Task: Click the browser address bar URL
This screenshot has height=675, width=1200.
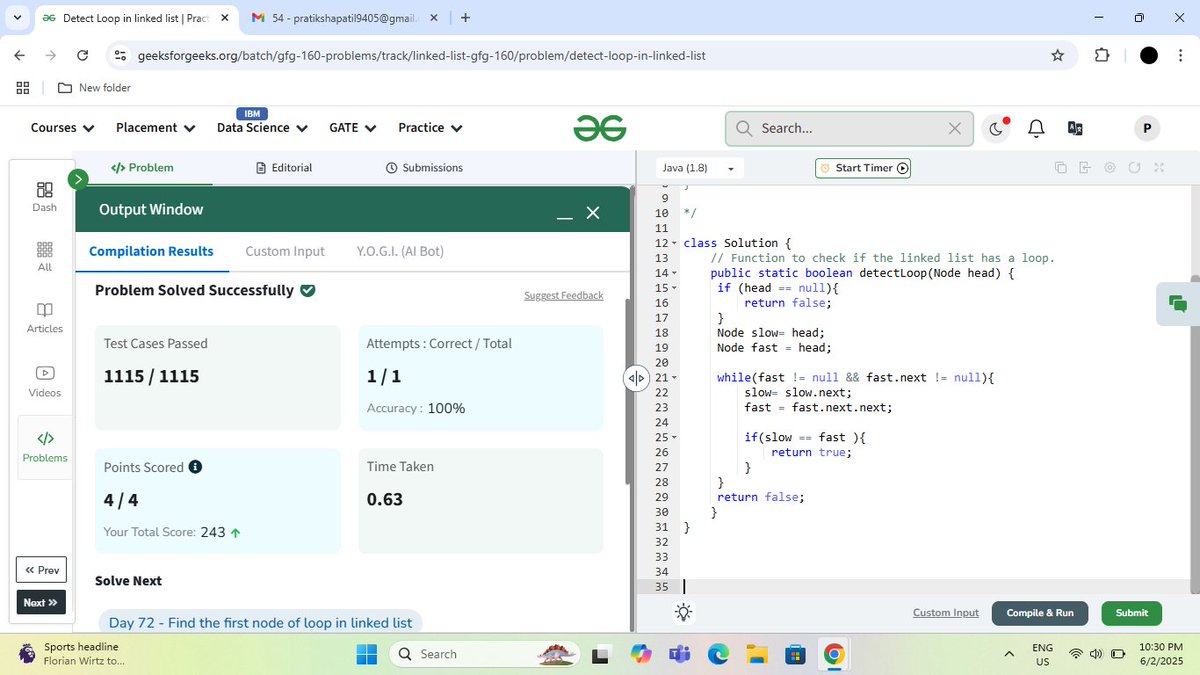Action: 421,55
